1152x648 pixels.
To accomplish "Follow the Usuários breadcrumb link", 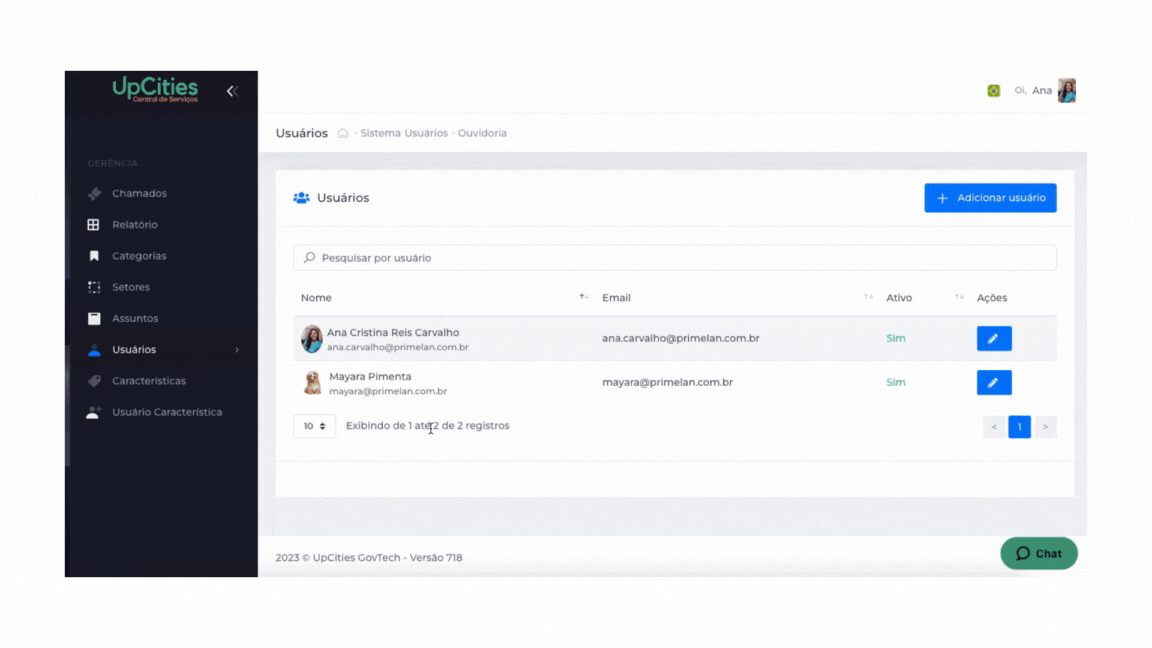I will pyautogui.click(x=426, y=133).
